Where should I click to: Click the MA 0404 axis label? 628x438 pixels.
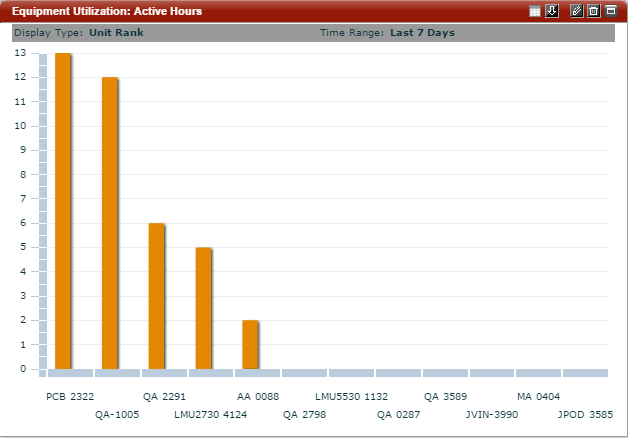539,397
